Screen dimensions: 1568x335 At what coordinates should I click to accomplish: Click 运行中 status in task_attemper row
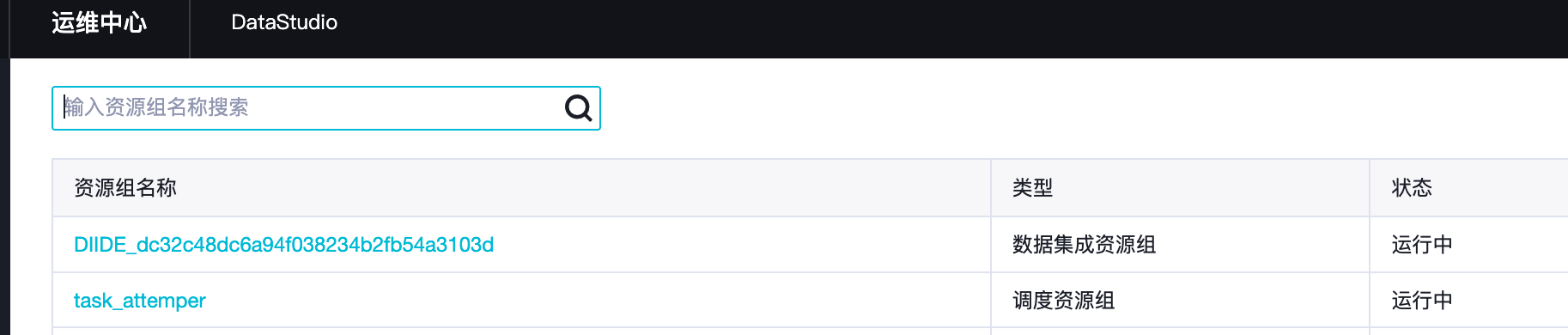[x=1422, y=301]
